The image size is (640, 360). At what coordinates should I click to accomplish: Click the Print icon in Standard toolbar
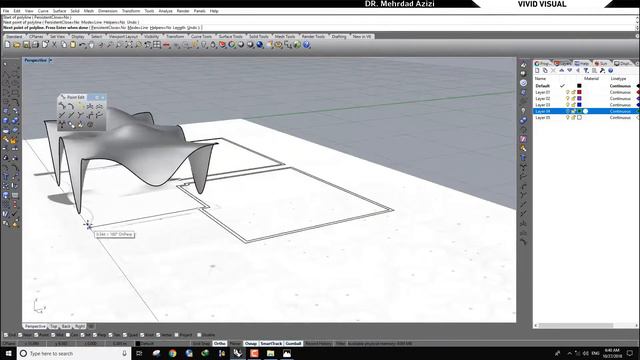pyautogui.click(x=36, y=44)
